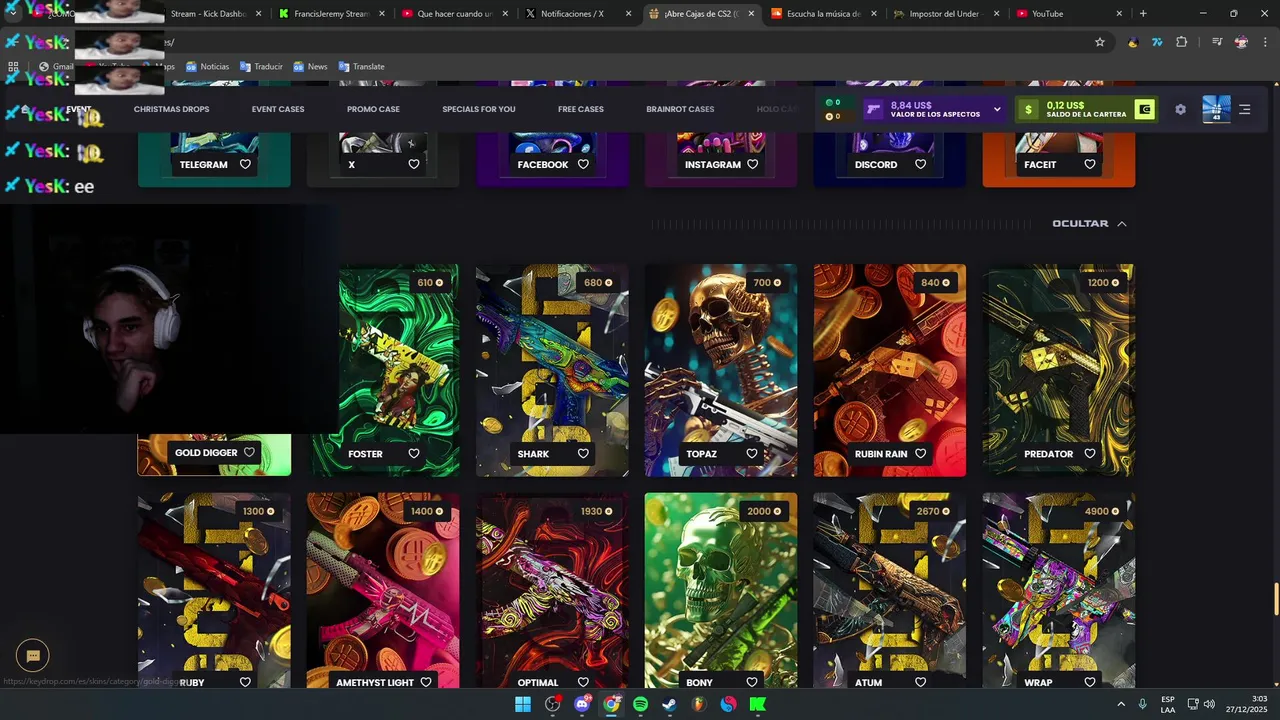Image resolution: width=1280 pixels, height=720 pixels.
Task: Click the heart icon on PREDATOR case
Action: click(x=1090, y=453)
